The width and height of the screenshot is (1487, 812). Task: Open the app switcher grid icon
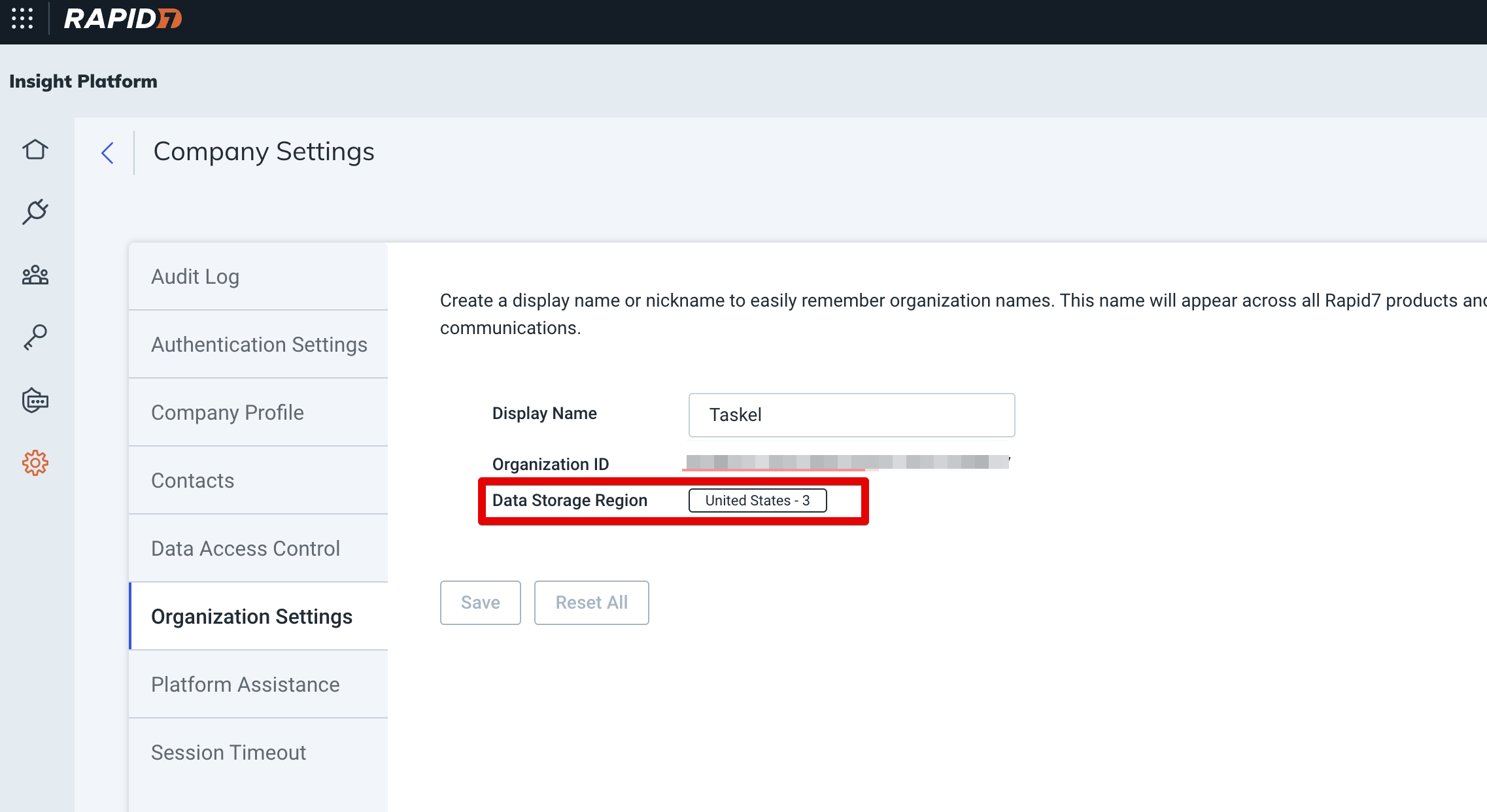(22, 18)
